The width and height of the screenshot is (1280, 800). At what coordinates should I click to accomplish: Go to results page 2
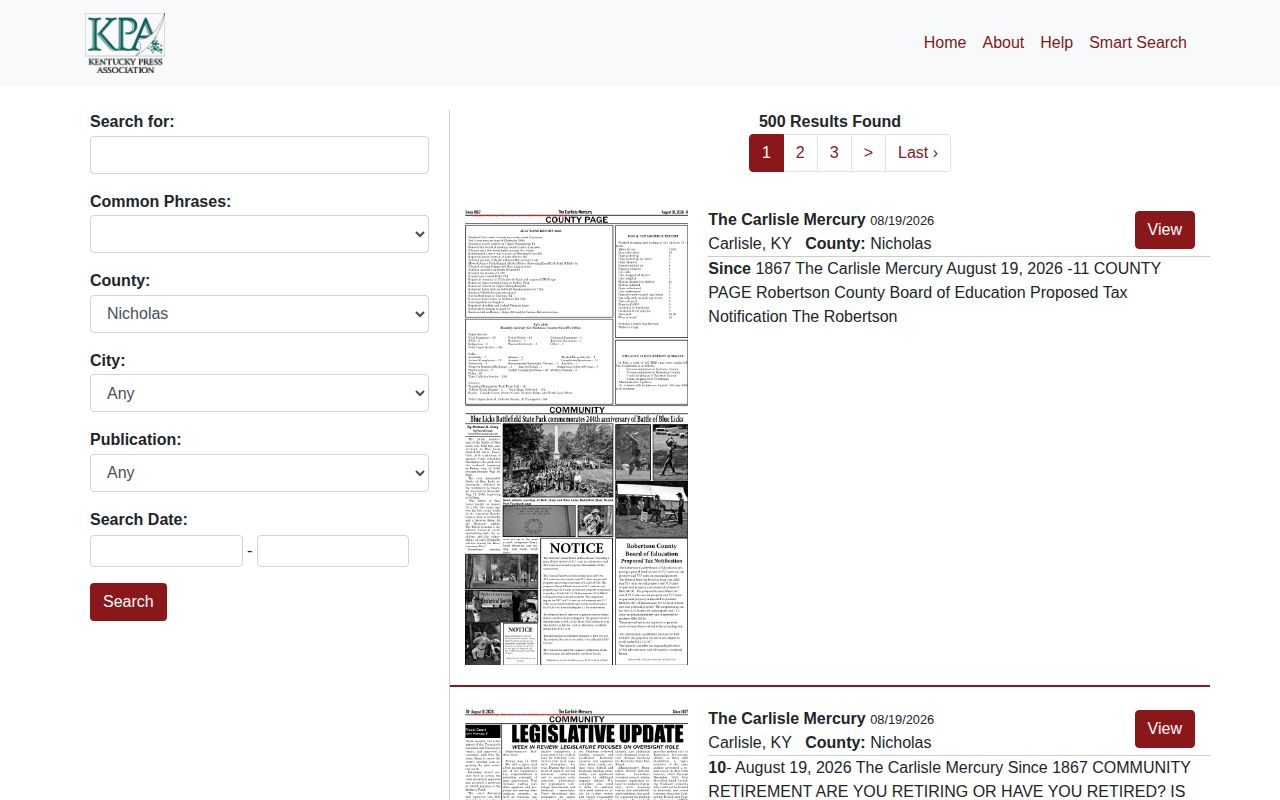800,153
